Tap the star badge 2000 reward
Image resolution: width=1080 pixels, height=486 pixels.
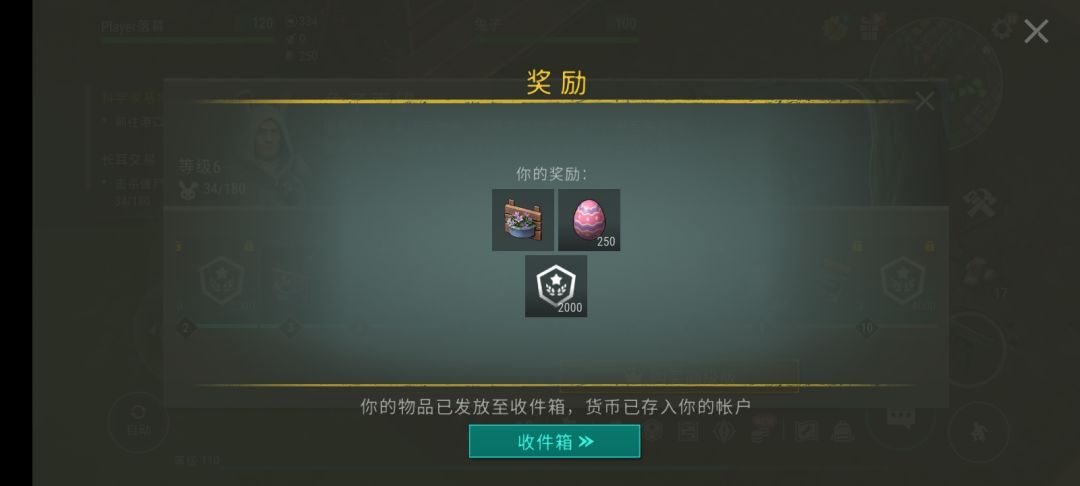coord(556,286)
